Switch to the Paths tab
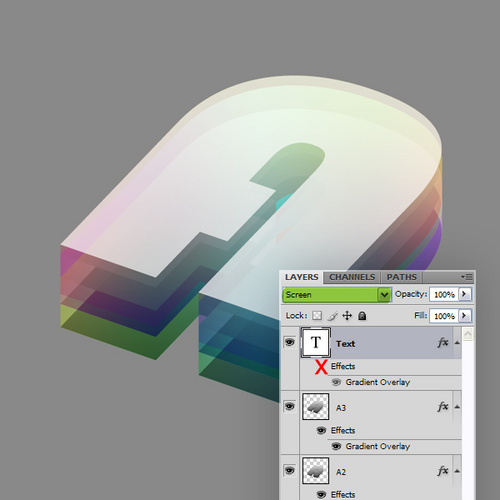 pos(402,277)
